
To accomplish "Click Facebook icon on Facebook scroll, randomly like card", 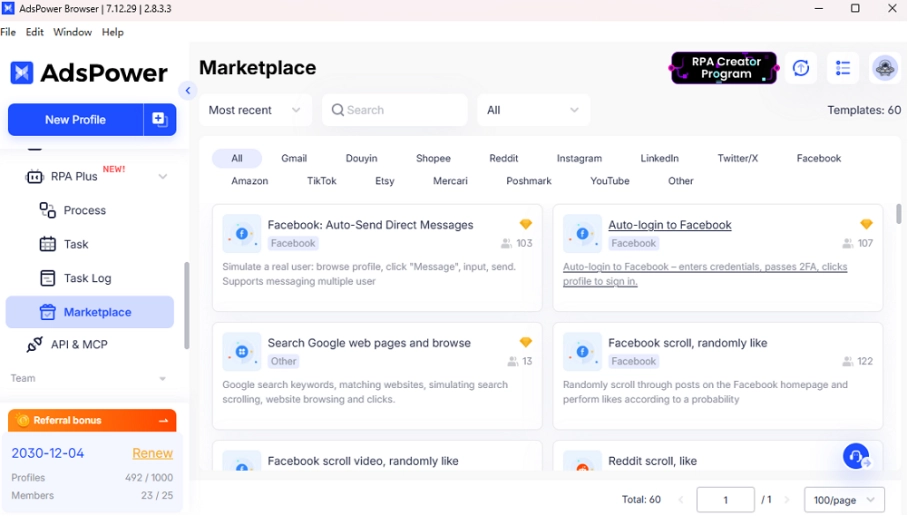I will click(582, 352).
